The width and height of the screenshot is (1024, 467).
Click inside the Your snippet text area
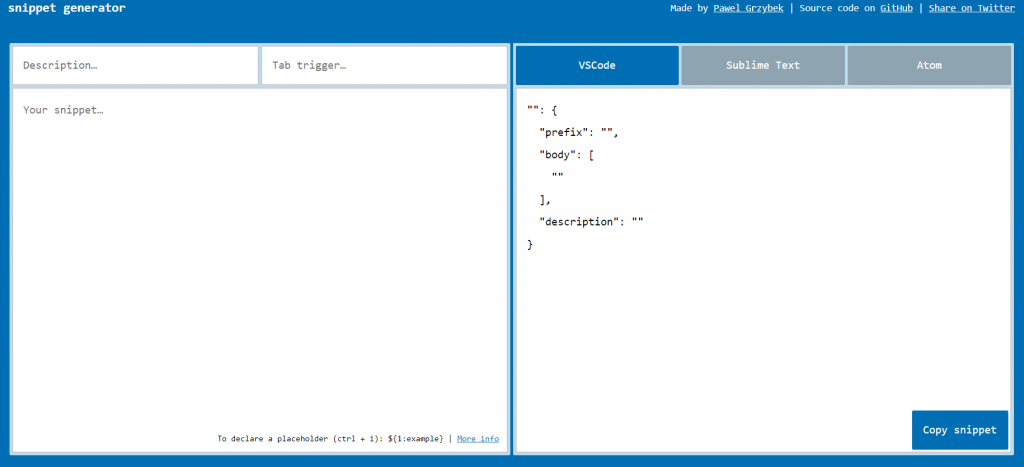tap(260, 260)
